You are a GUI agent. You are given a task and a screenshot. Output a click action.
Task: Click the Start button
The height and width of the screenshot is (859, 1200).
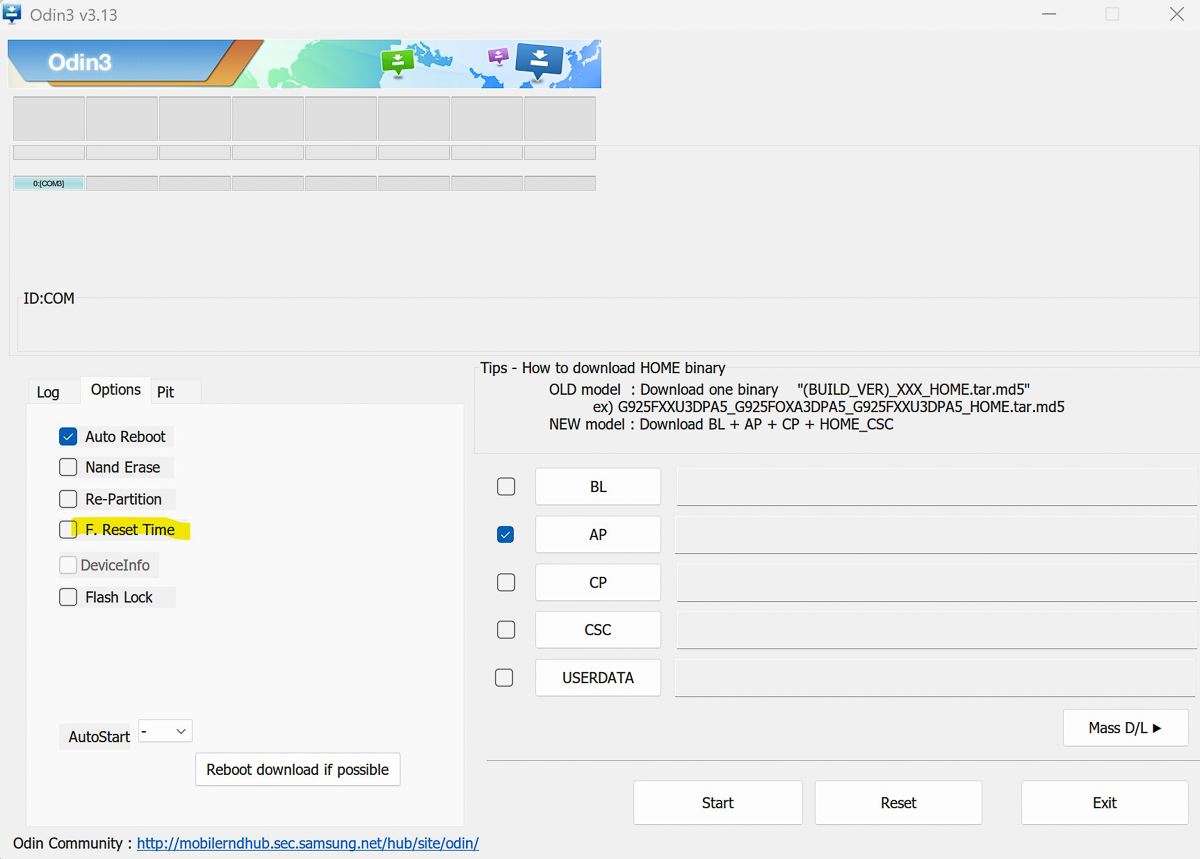click(718, 803)
